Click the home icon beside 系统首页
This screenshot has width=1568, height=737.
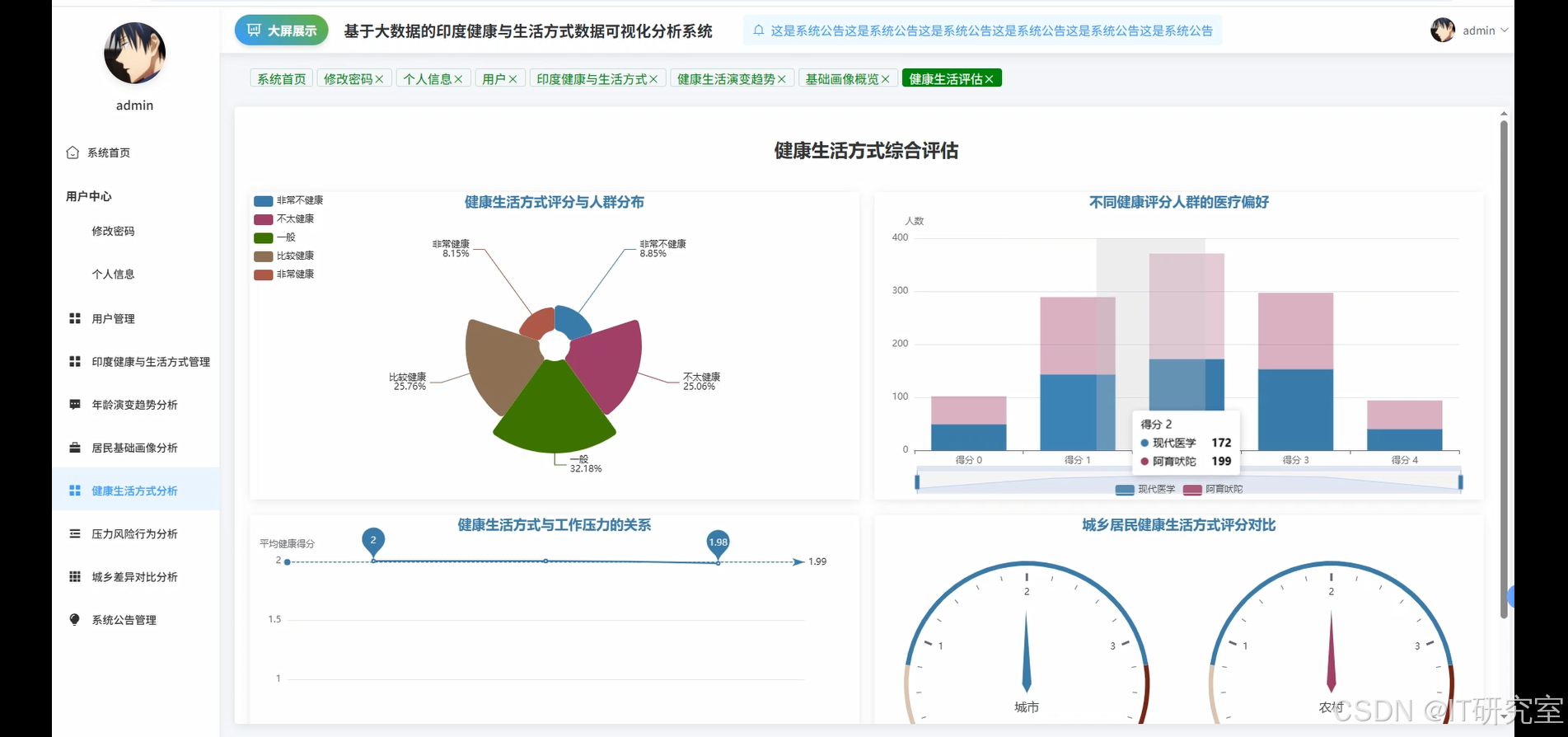(x=73, y=153)
